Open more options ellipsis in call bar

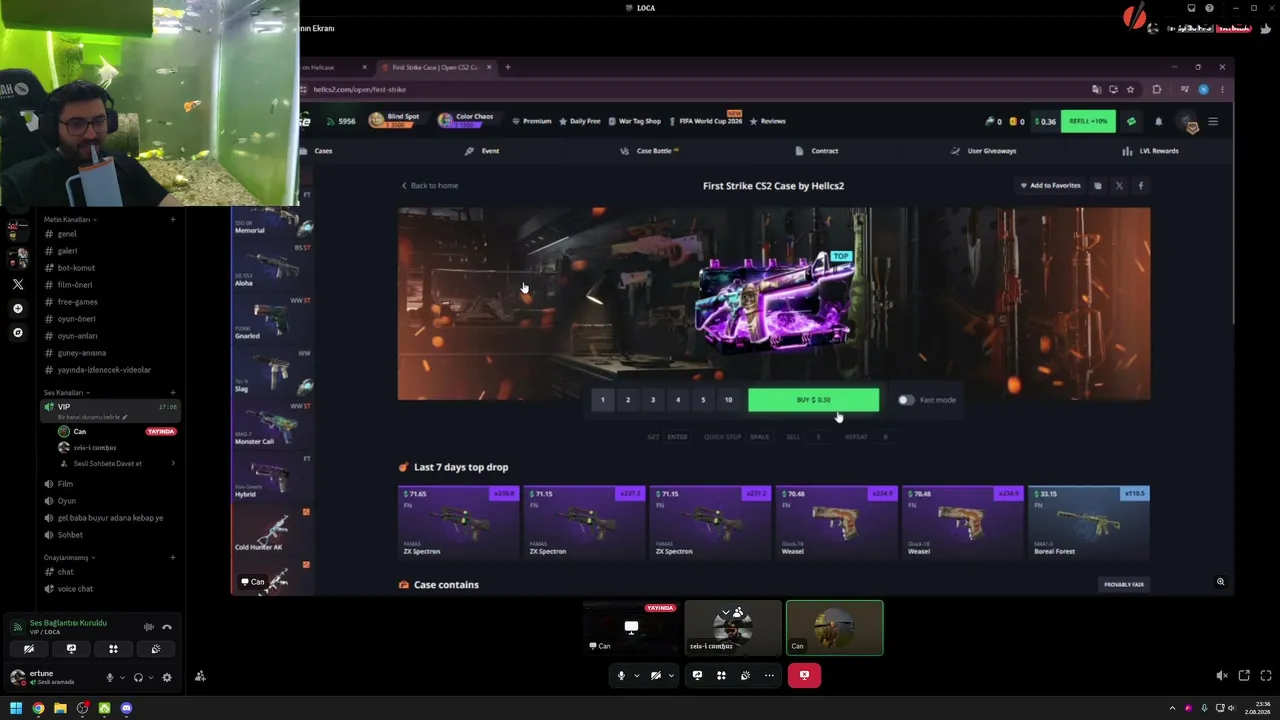coord(769,675)
